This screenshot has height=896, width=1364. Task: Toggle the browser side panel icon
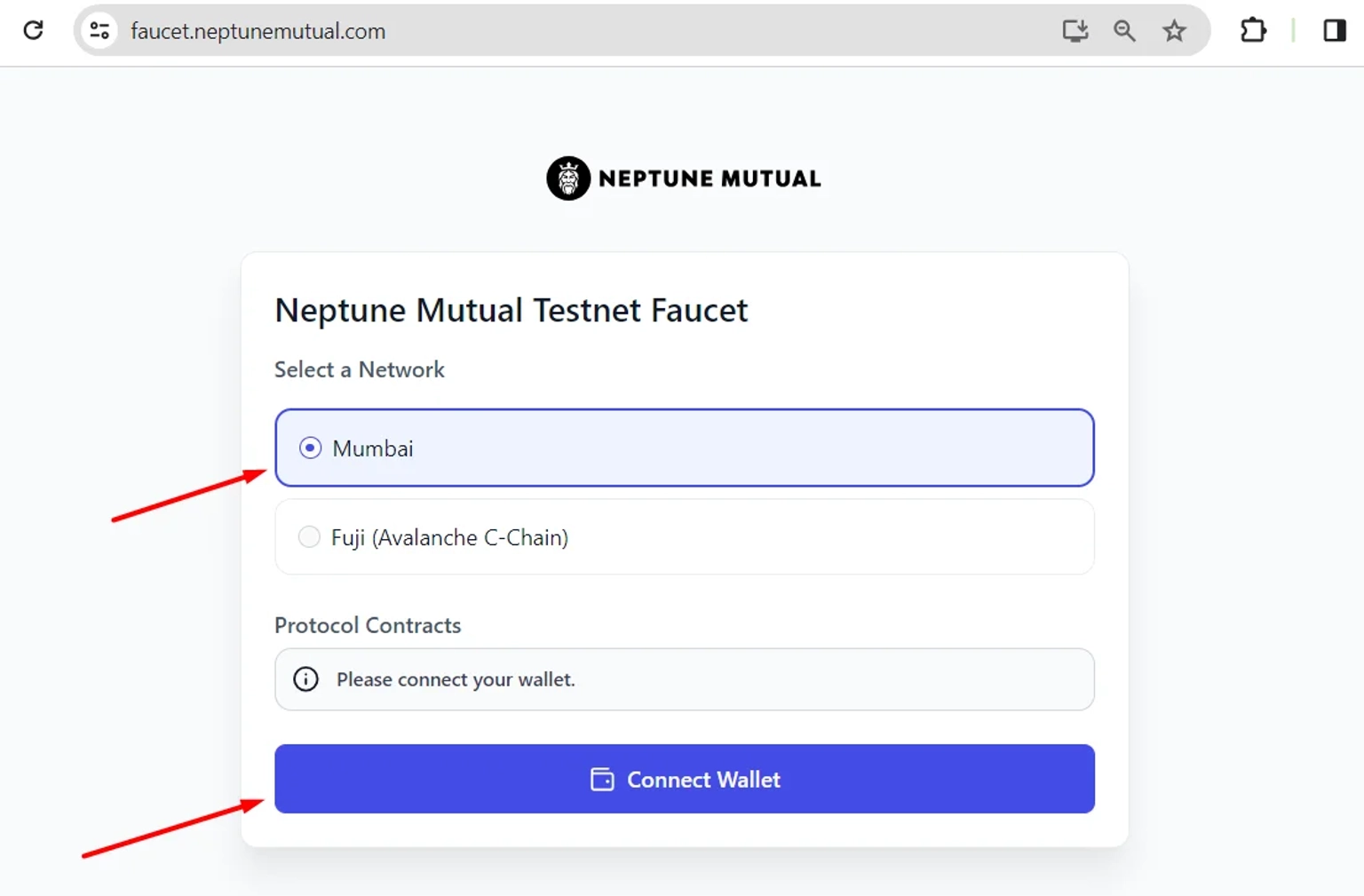coord(1334,31)
